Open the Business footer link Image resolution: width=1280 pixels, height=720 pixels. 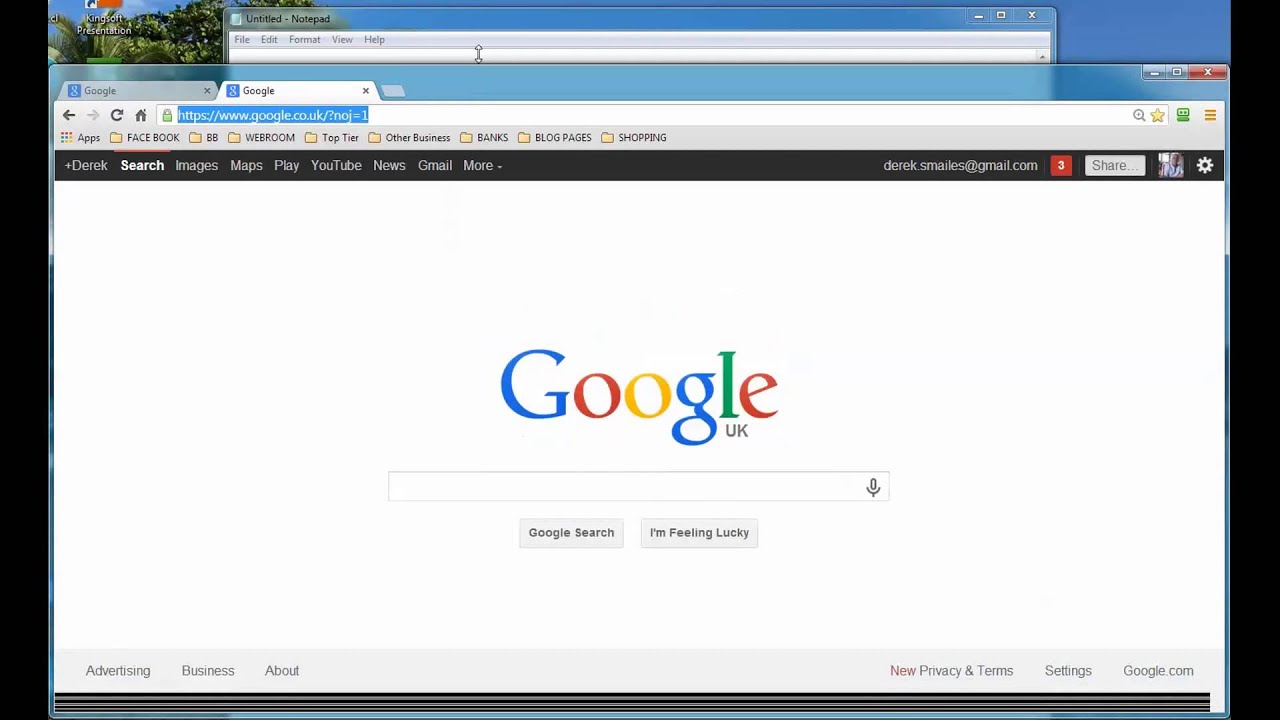[208, 671]
